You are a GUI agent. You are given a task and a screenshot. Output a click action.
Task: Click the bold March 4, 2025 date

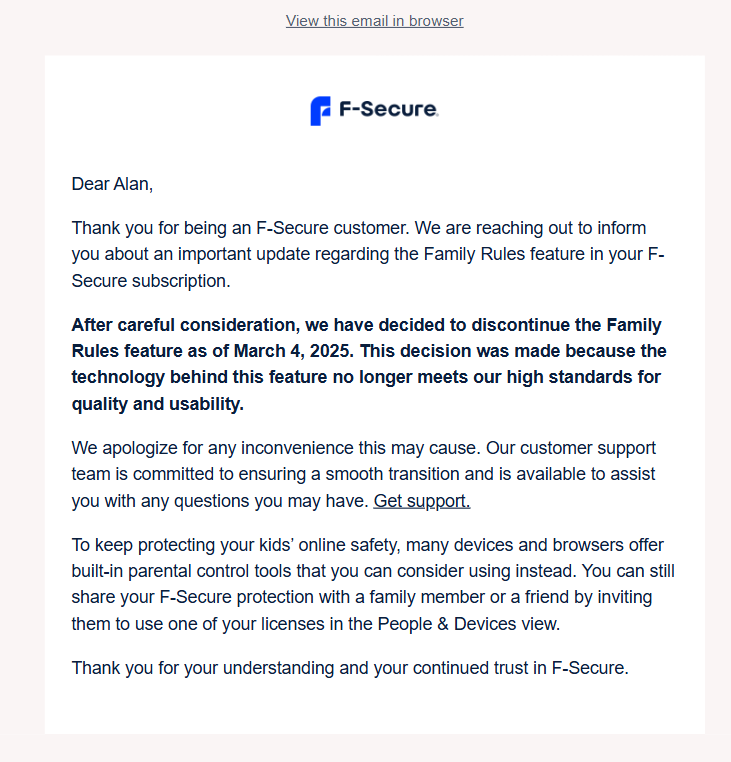point(294,351)
